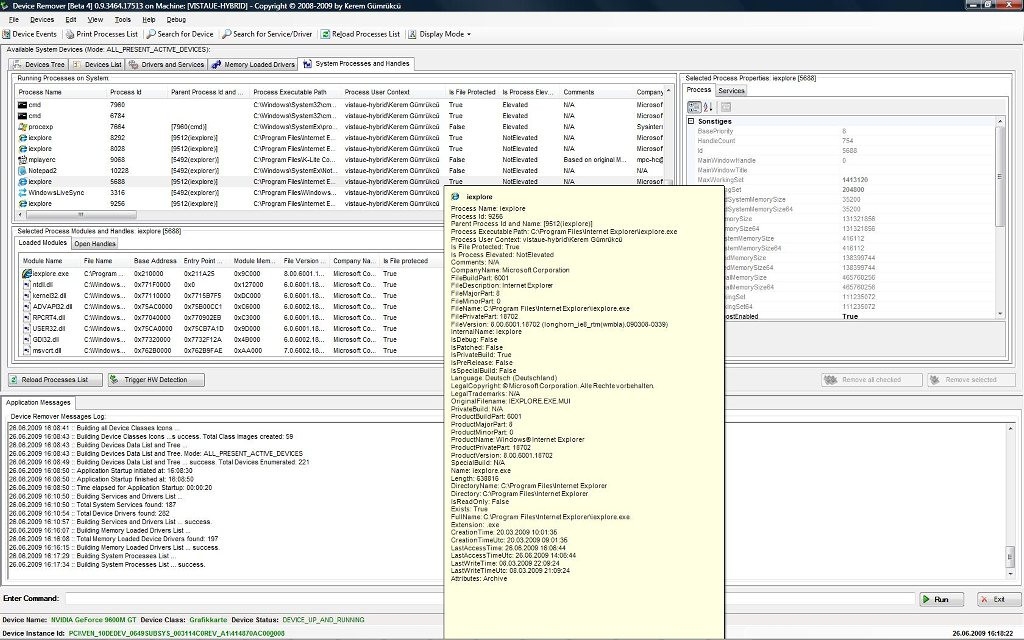Click the Remove all checked button
This screenshot has height=640, width=1024.
(x=872, y=379)
